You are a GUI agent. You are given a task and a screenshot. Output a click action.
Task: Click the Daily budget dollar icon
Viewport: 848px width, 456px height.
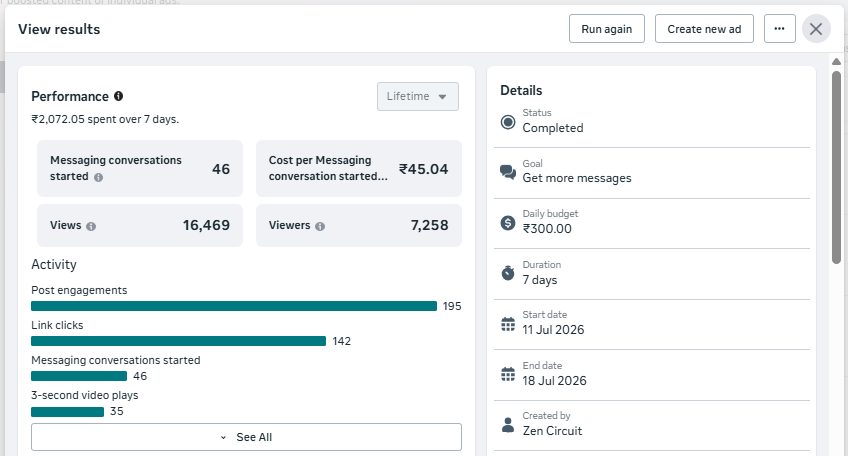point(508,222)
